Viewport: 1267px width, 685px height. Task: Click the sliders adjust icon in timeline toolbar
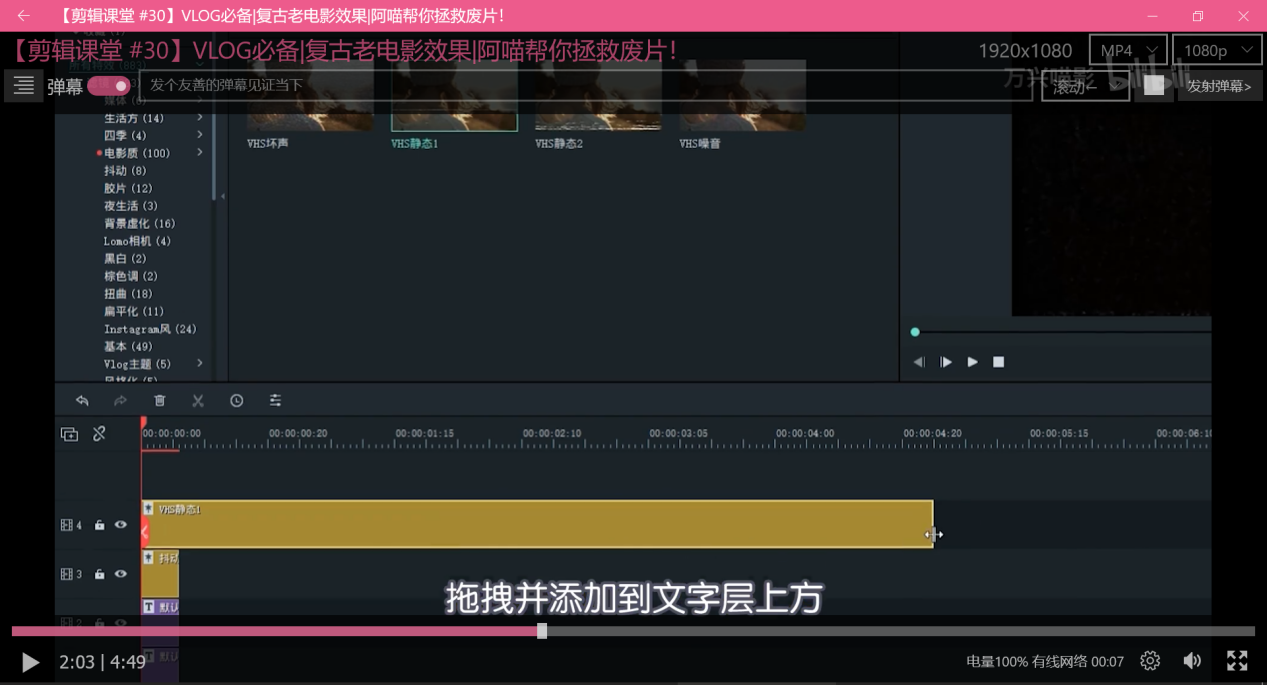(x=275, y=401)
